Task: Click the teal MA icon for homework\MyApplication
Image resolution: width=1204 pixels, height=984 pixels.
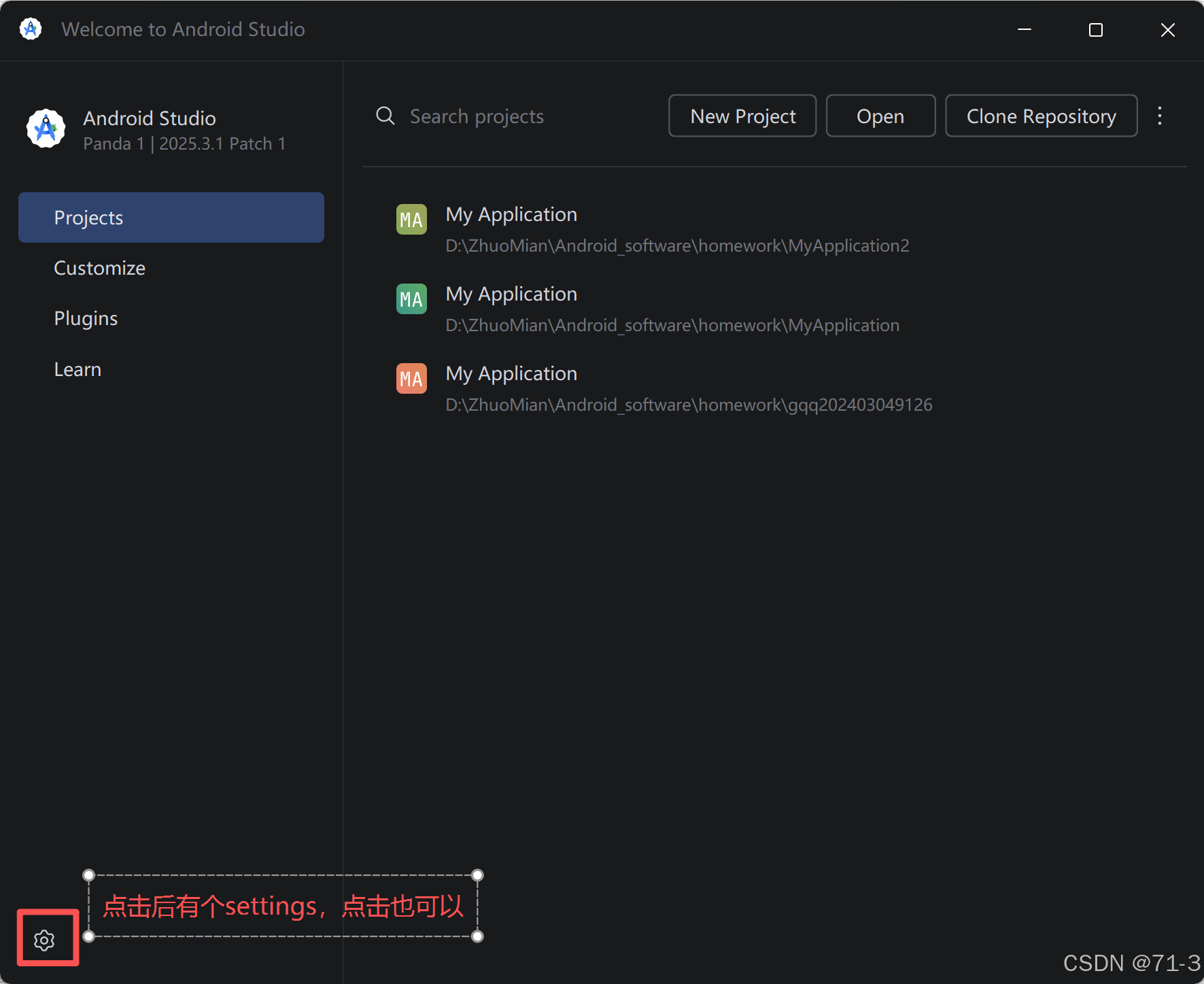Action: click(411, 299)
